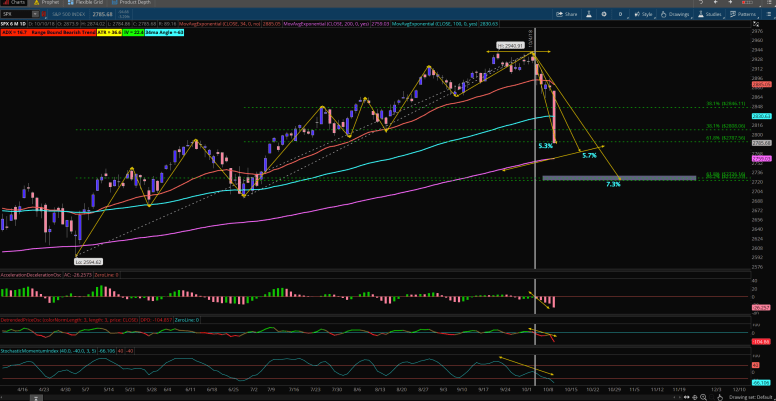Open the Studies menu

click(x=710, y=14)
